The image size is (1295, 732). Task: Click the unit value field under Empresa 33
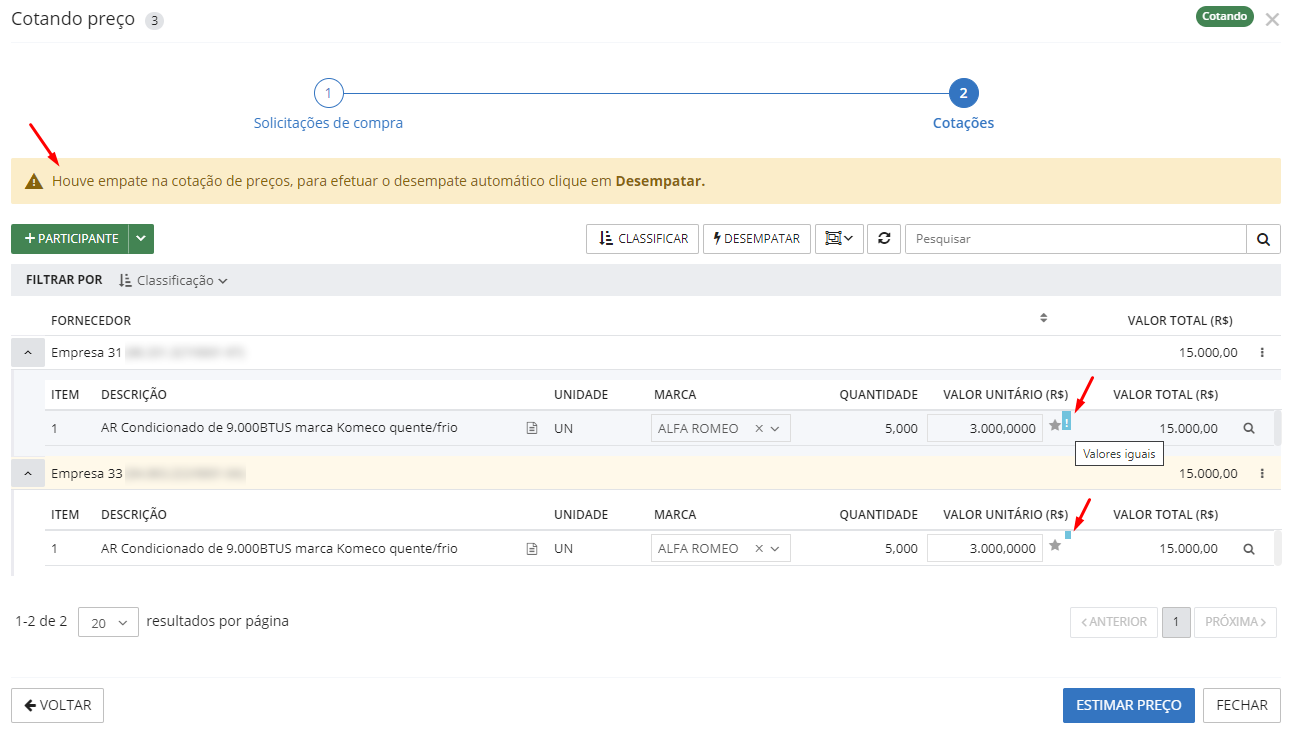pos(985,548)
